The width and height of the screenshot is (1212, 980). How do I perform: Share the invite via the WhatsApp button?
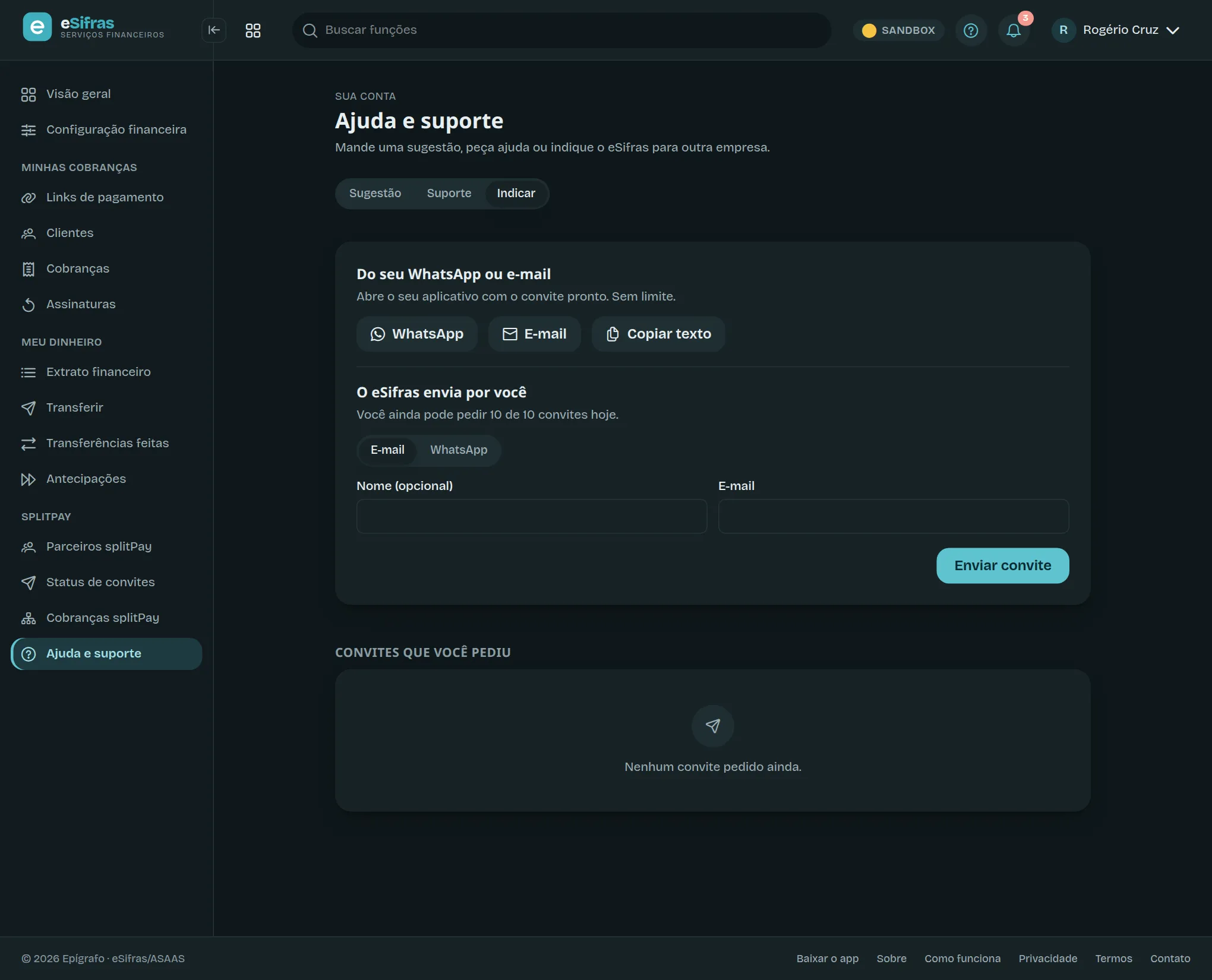tap(417, 334)
